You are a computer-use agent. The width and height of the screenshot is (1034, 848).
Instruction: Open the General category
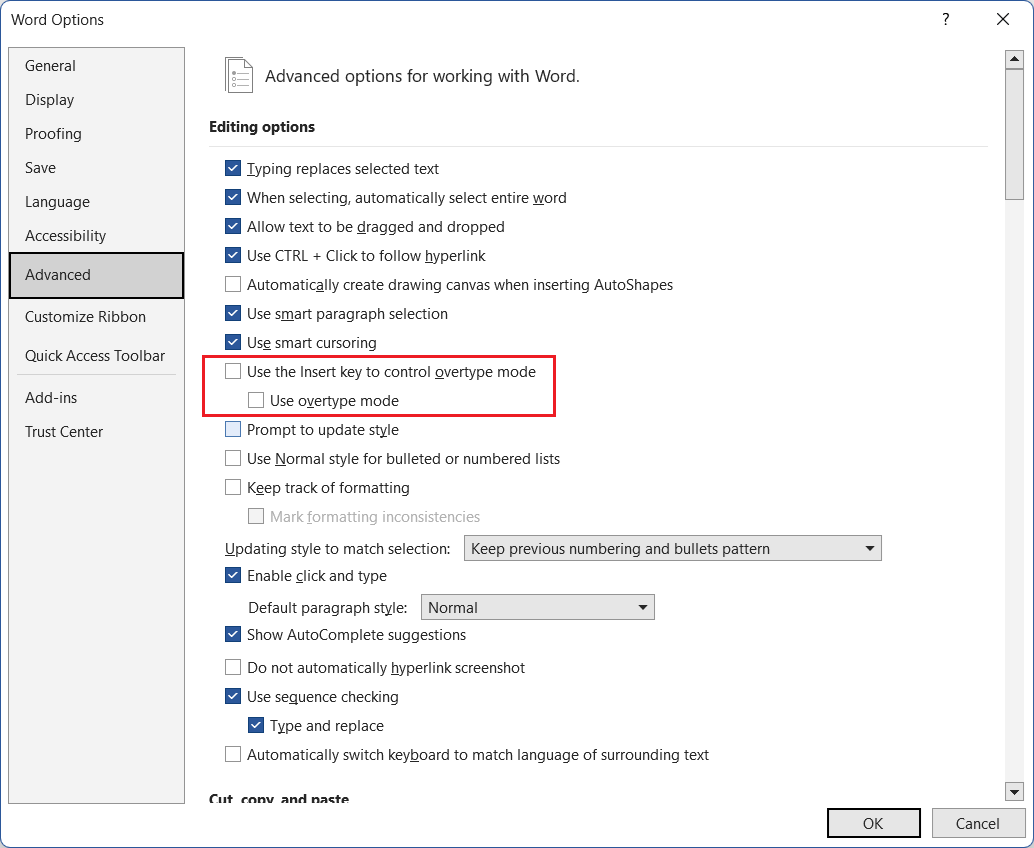click(96, 66)
